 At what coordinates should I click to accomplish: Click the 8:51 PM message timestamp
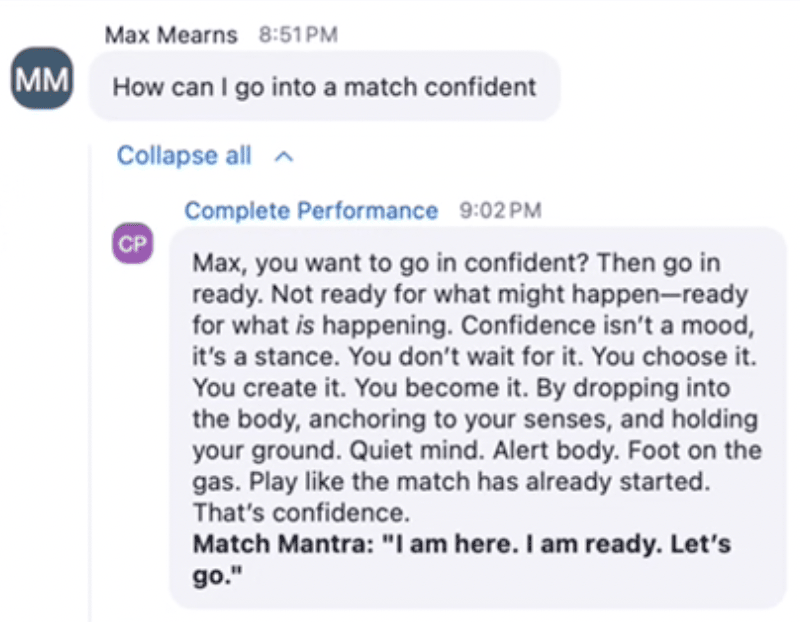tap(298, 35)
